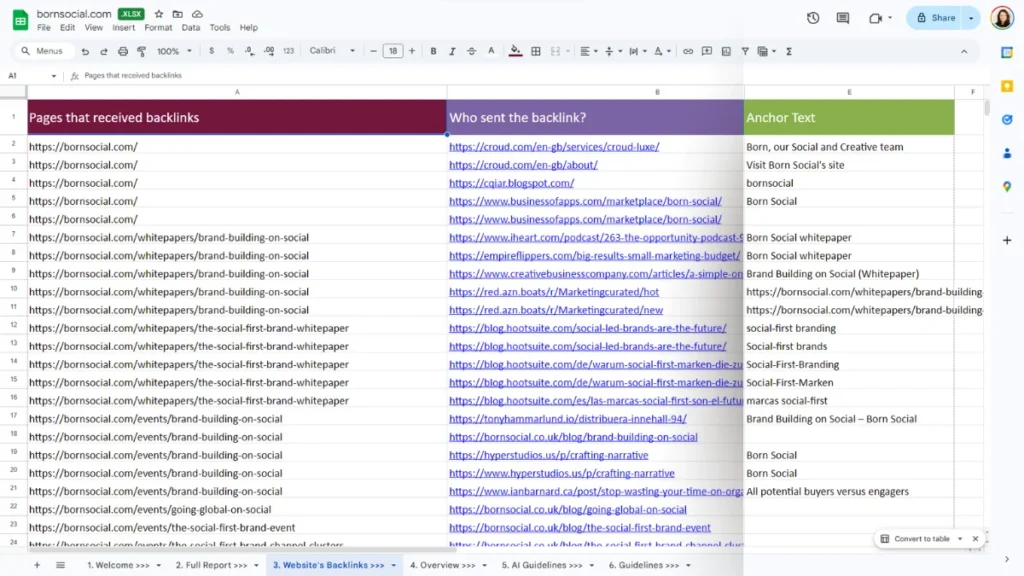The width and height of the screenshot is (1024, 576).
Task: Star the bornsocial.com document
Action: (x=159, y=14)
